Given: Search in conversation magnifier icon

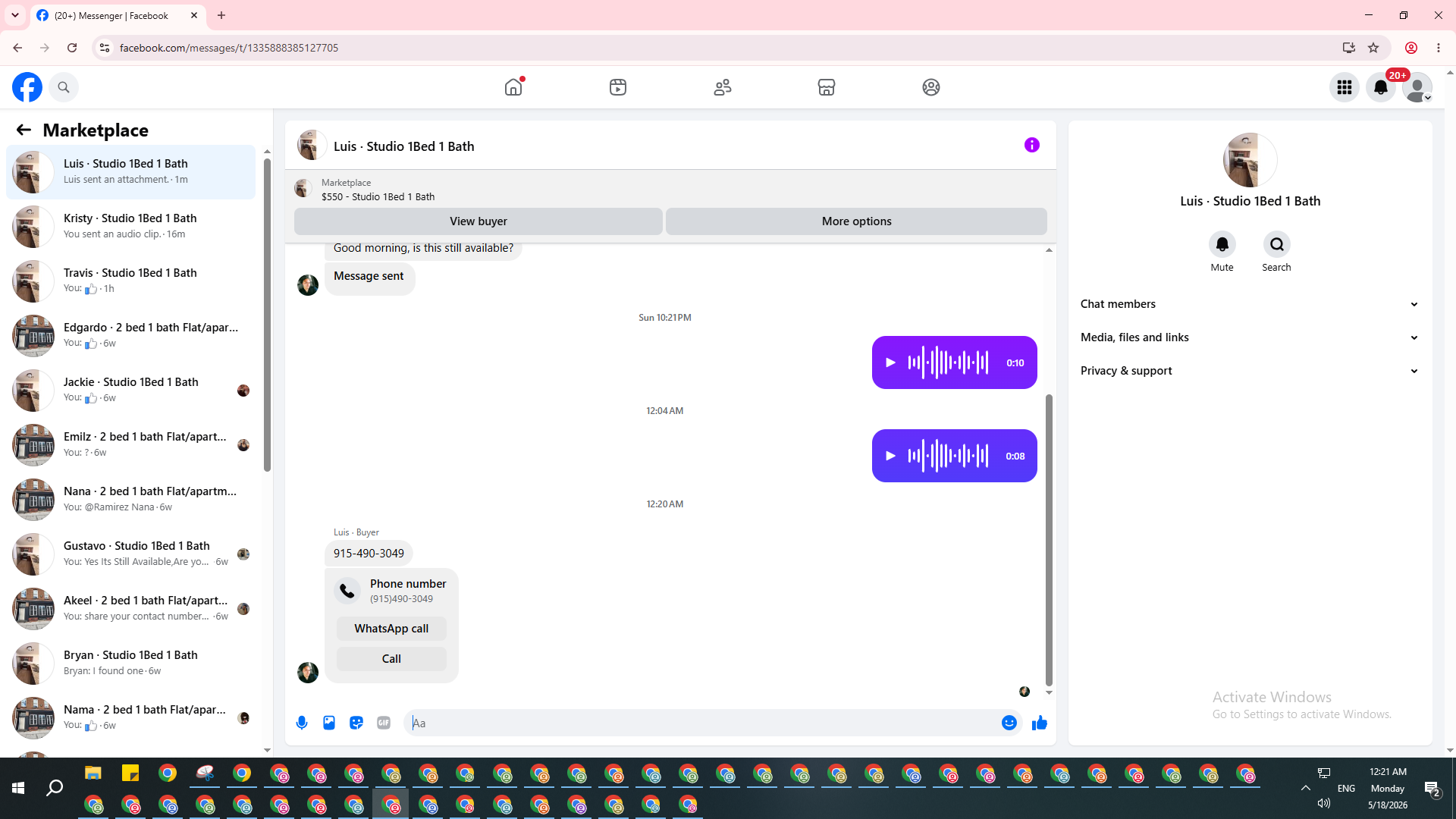Looking at the screenshot, I should pyautogui.click(x=1277, y=244).
